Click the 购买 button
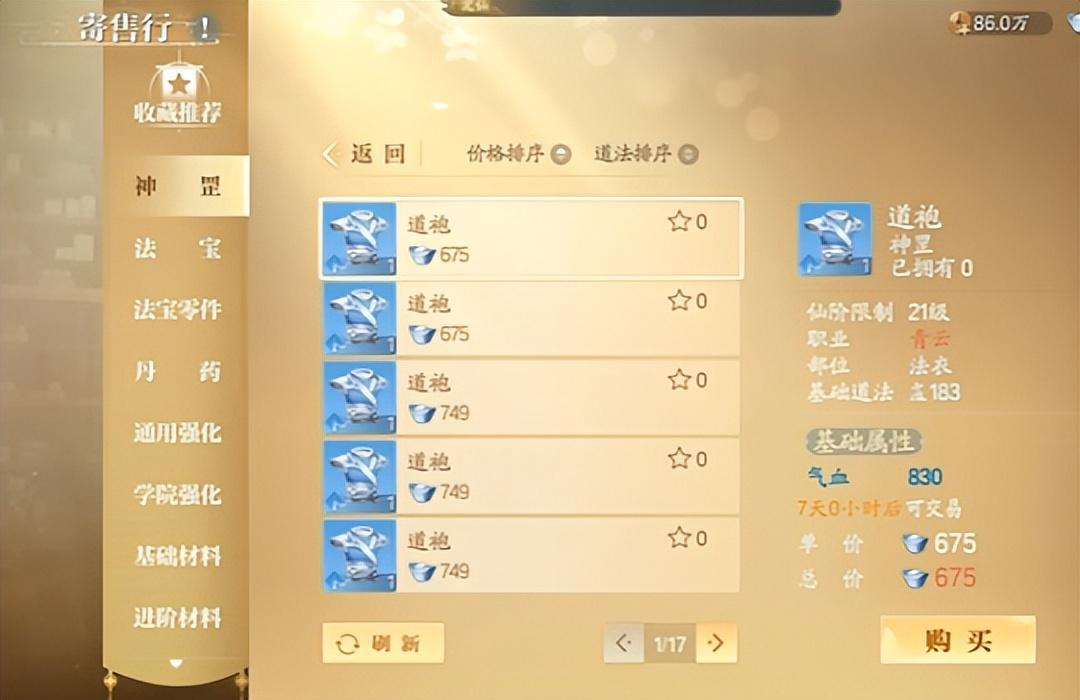This screenshot has height=700, width=1080. coord(958,640)
